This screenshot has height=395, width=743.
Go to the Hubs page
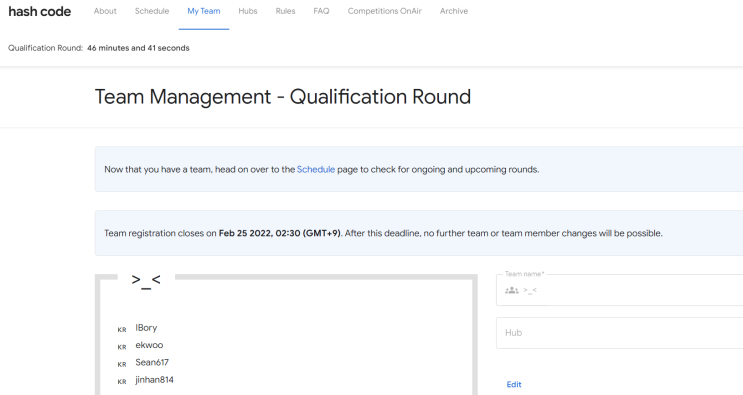coord(248,11)
